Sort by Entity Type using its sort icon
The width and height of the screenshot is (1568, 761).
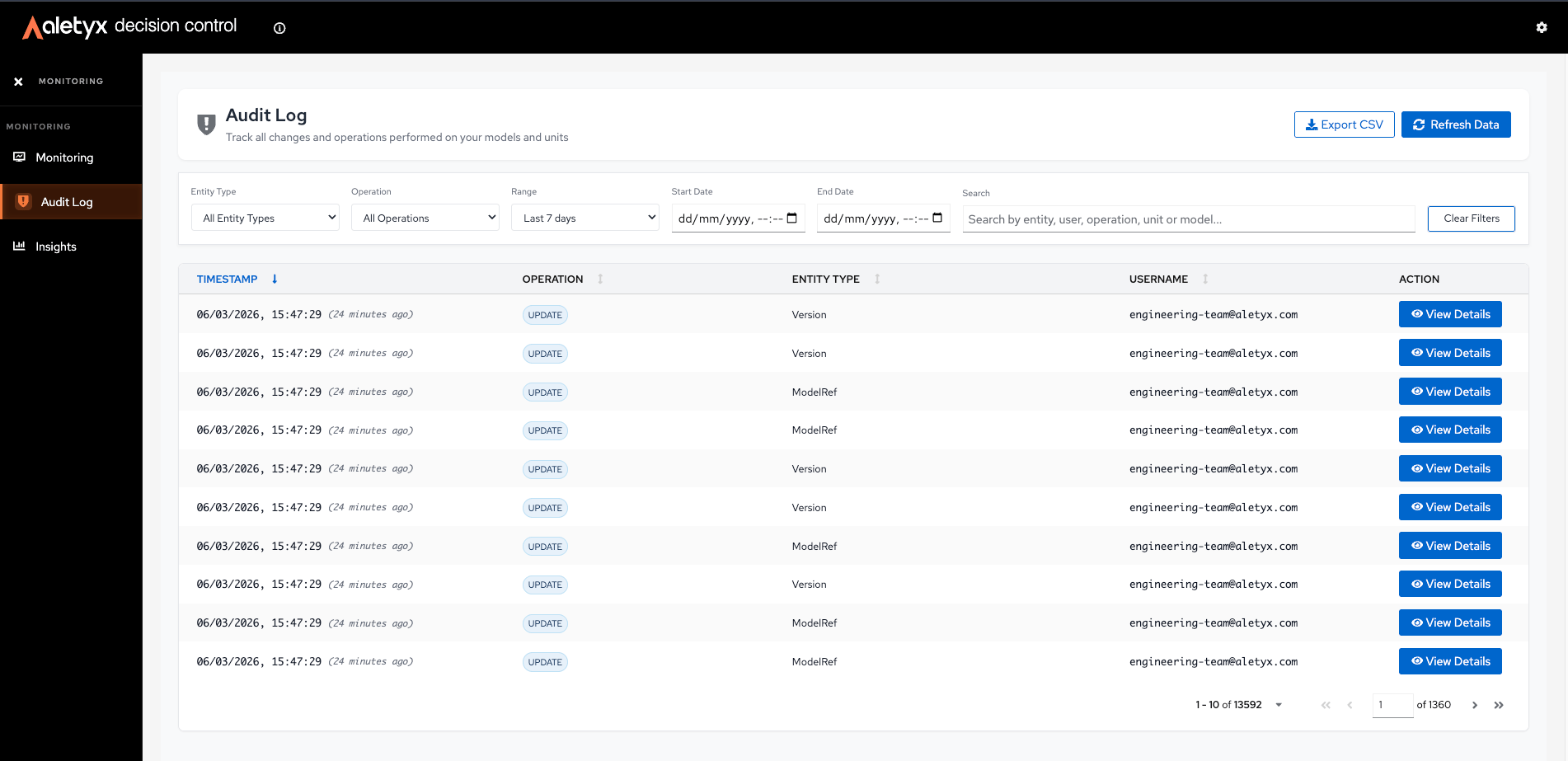tap(877, 279)
